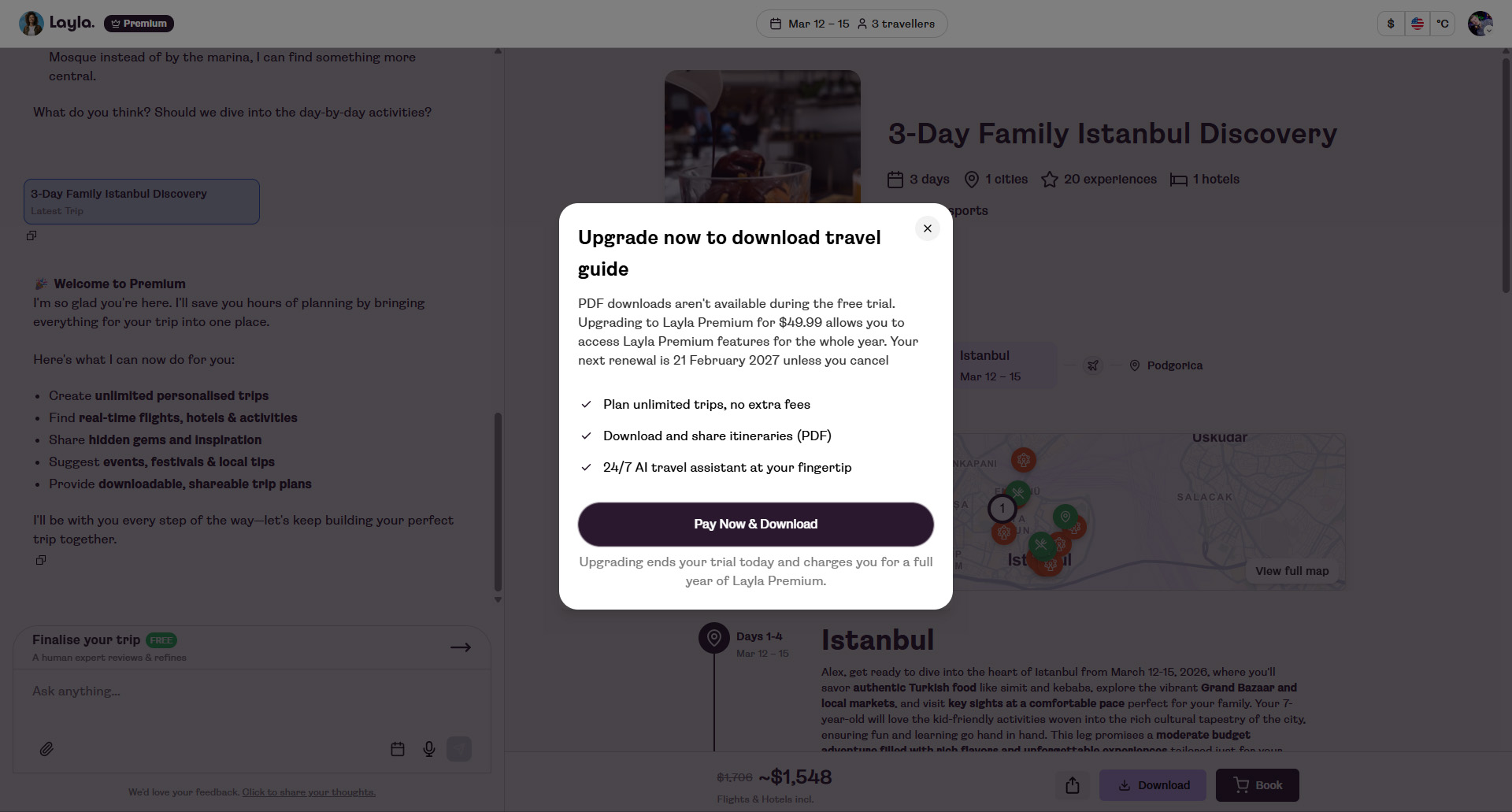Image resolution: width=1512 pixels, height=812 pixels.
Task: Click Pay Now & Download button
Action: click(755, 525)
